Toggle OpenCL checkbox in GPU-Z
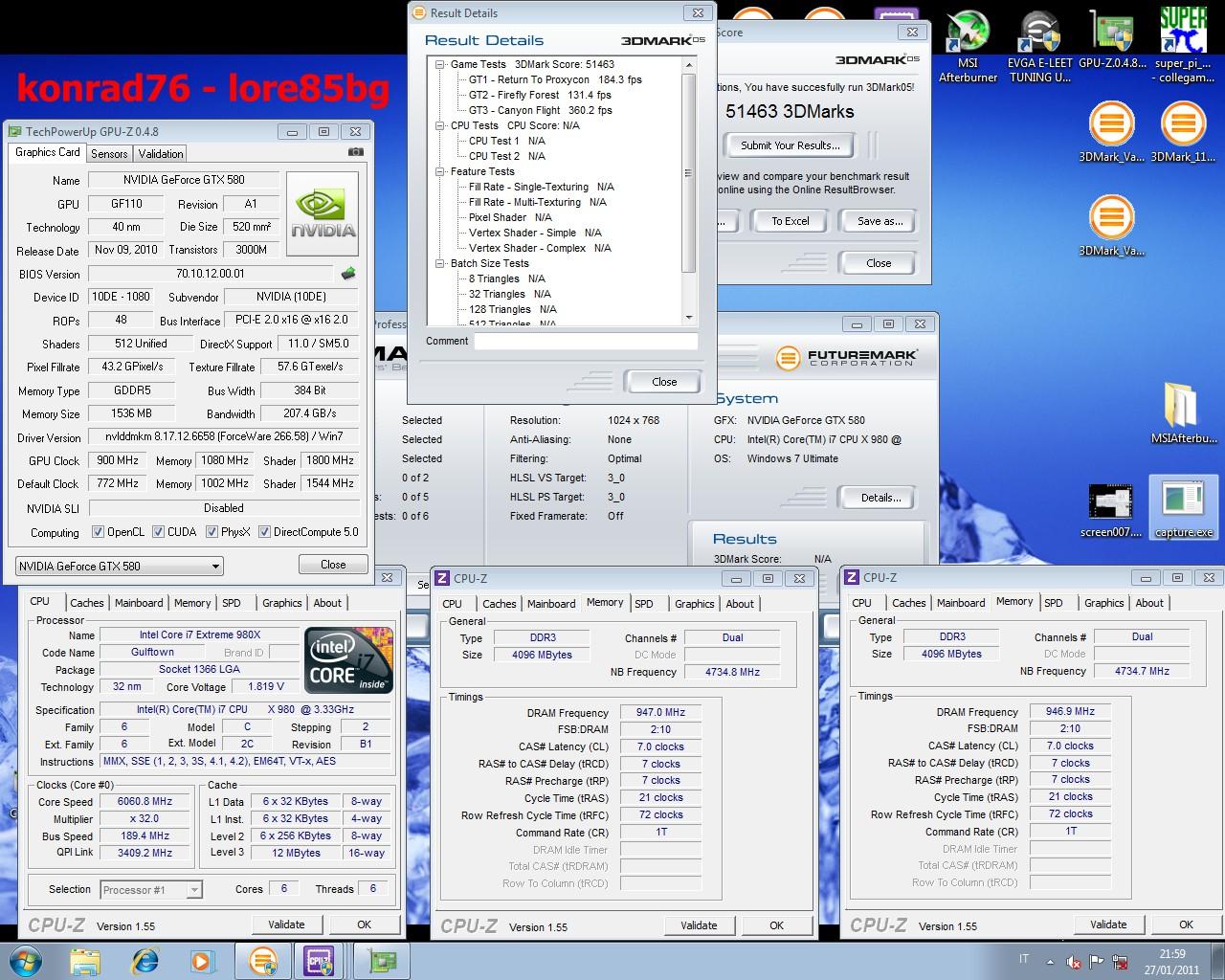This screenshot has width=1225, height=980. coord(98,532)
